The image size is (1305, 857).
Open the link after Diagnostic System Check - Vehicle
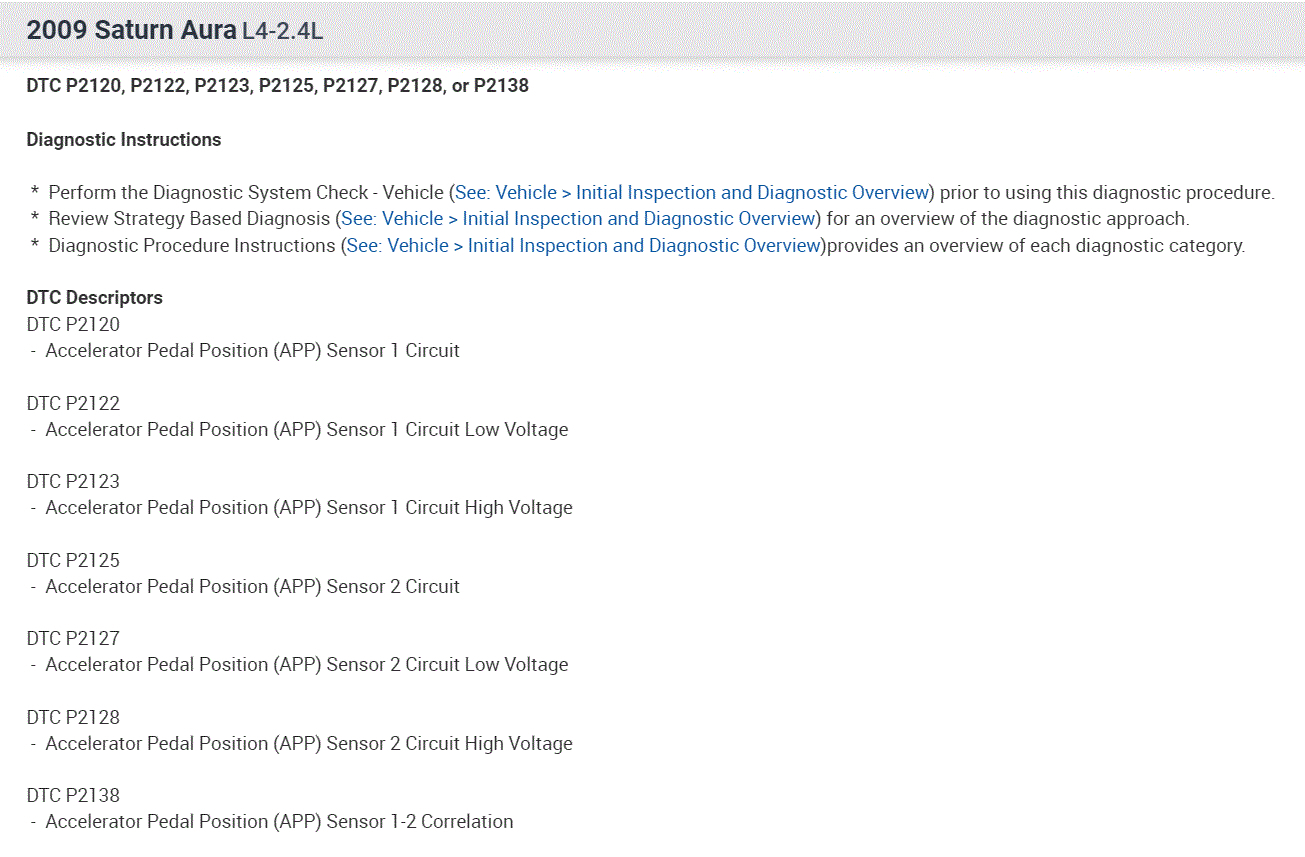point(692,193)
